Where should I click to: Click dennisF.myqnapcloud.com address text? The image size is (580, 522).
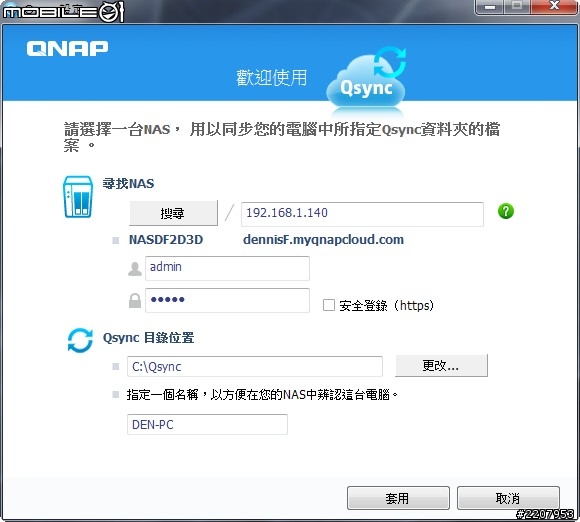323,240
